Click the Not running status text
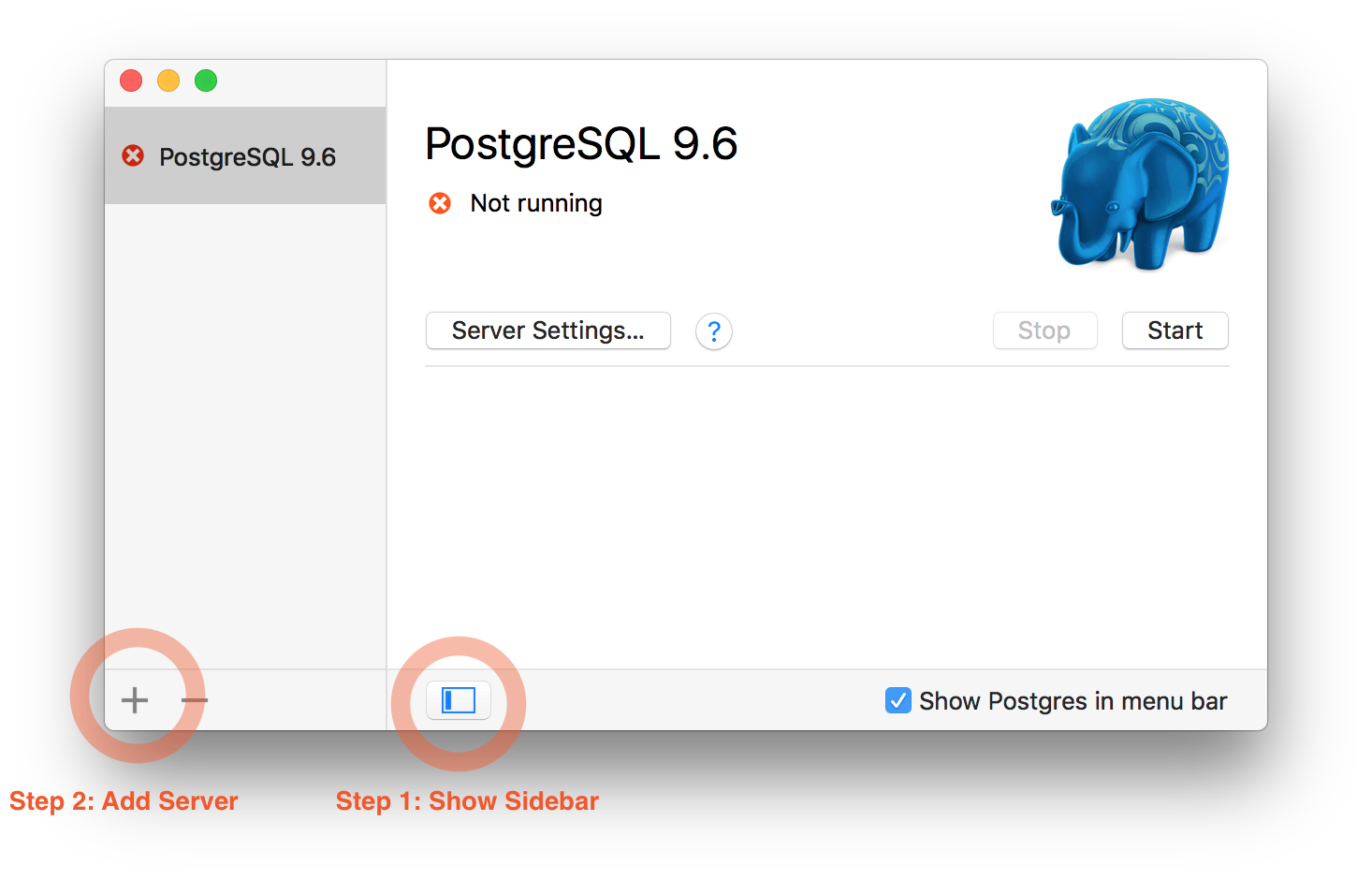 (x=536, y=203)
